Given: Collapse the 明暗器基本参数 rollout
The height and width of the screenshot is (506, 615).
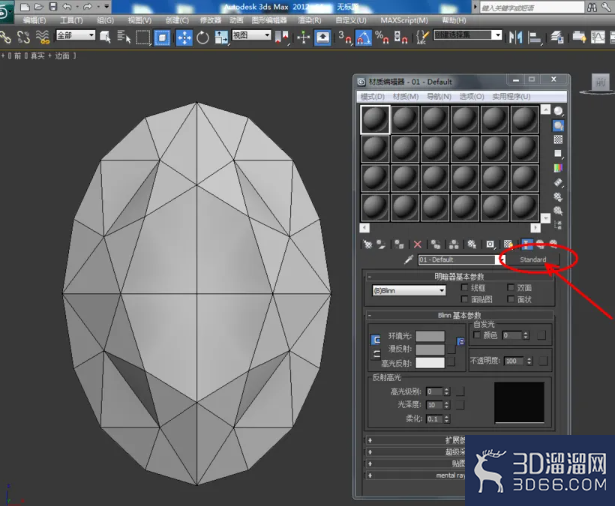Looking at the screenshot, I should point(459,277).
